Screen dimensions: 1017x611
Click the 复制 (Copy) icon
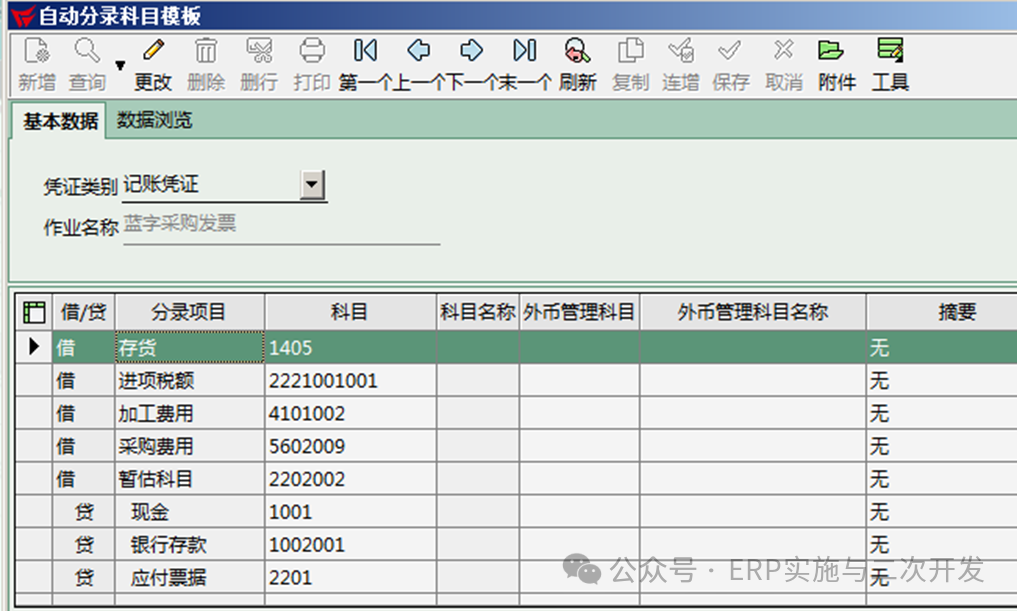tap(630, 51)
